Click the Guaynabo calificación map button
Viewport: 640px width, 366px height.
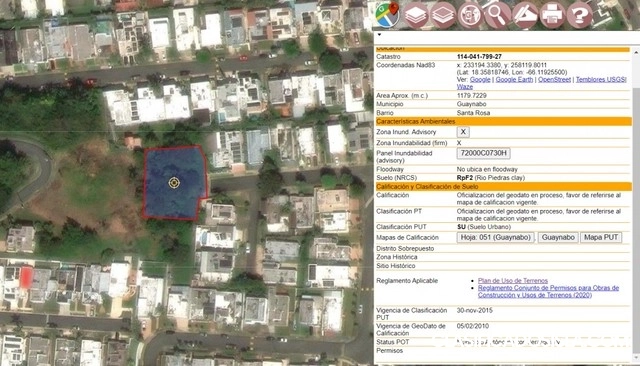[558, 237]
